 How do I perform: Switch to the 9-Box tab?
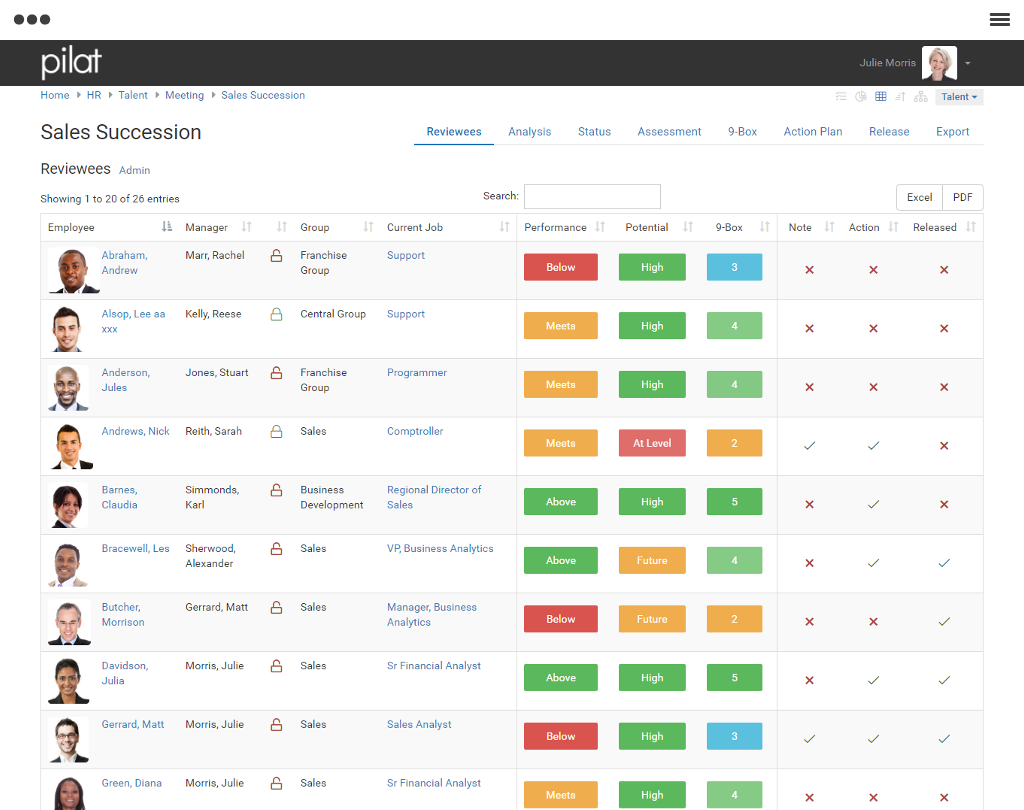tap(742, 131)
